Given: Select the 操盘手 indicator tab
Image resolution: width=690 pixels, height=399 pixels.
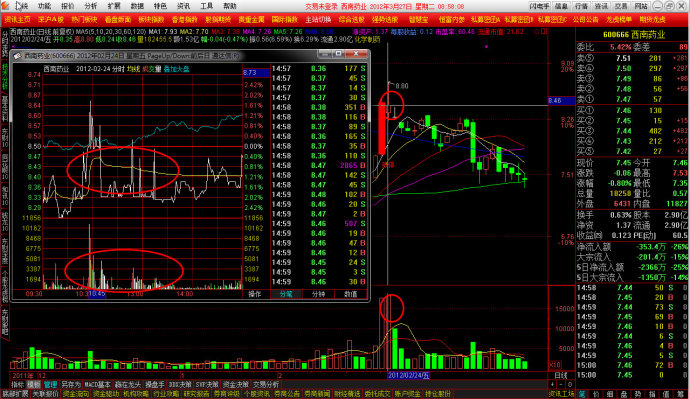Looking at the screenshot, I should point(155,384).
